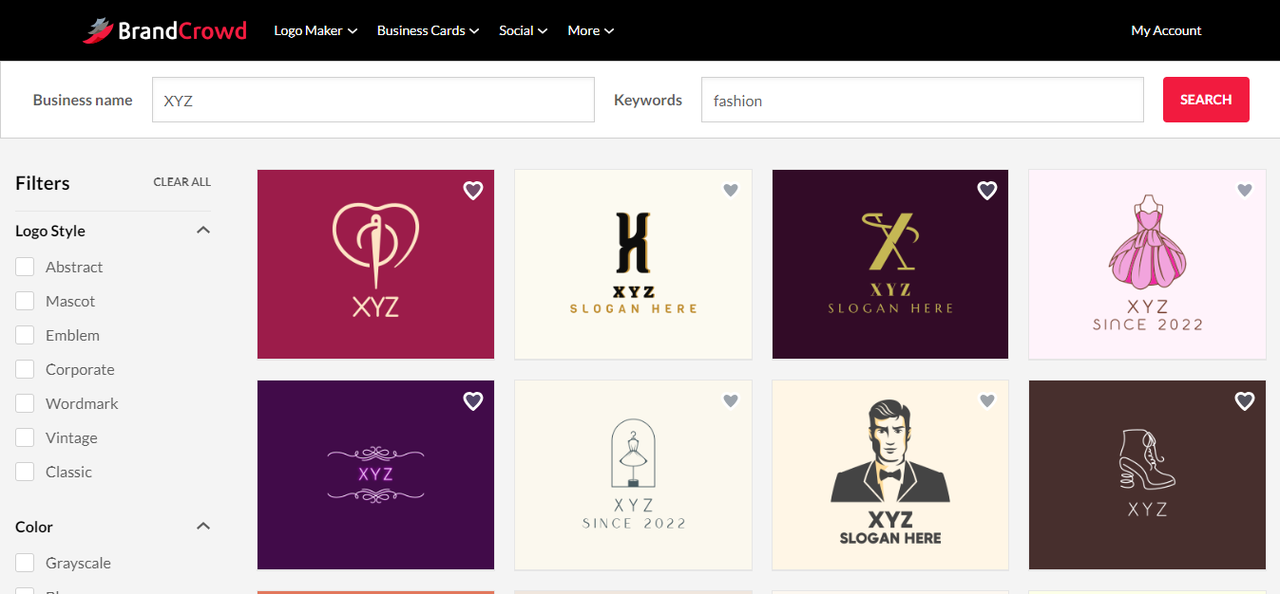The image size is (1280, 594).
Task: Open My Account
Action: [x=1166, y=31]
